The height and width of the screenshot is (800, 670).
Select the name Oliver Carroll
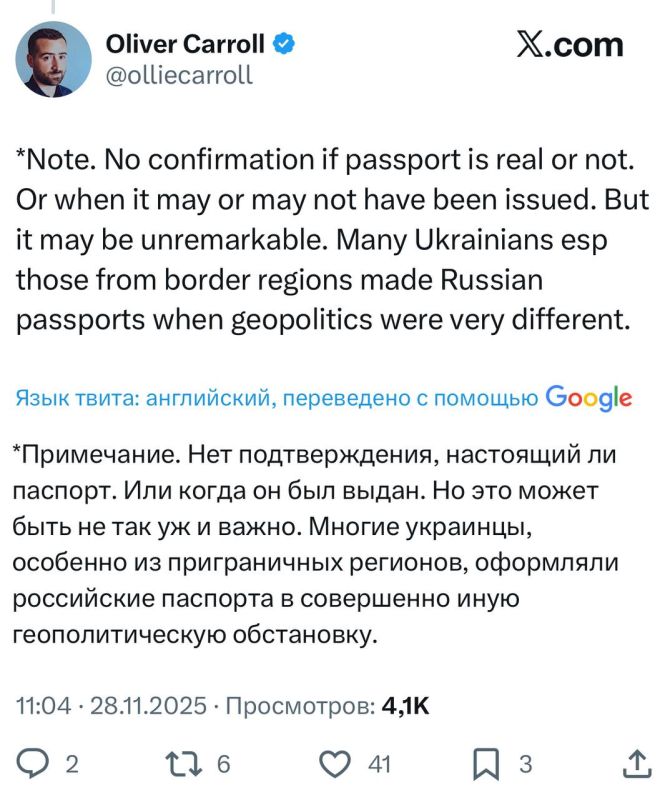click(x=186, y=44)
